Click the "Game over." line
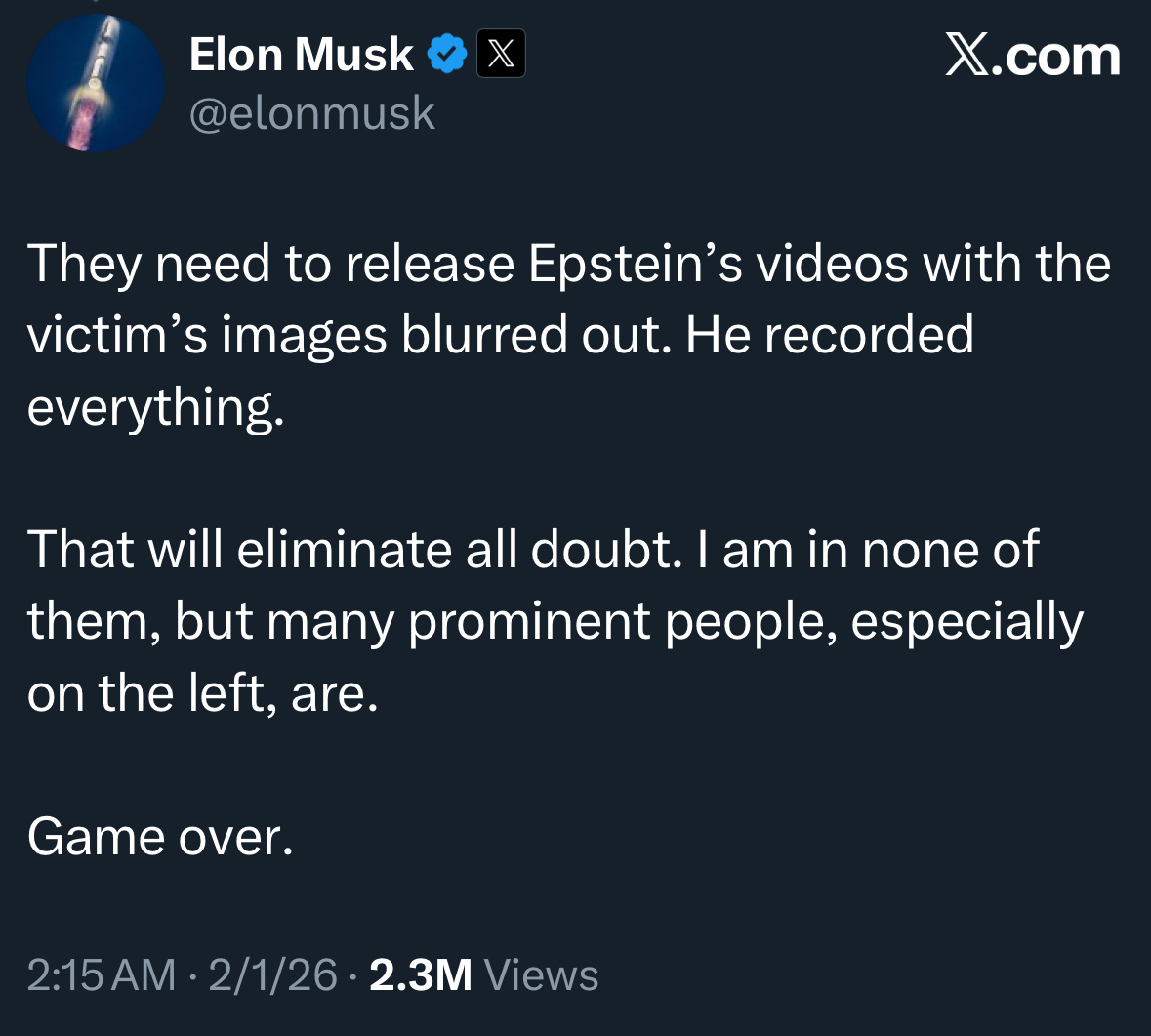Viewport: 1151px width, 1036px height. pos(160,836)
